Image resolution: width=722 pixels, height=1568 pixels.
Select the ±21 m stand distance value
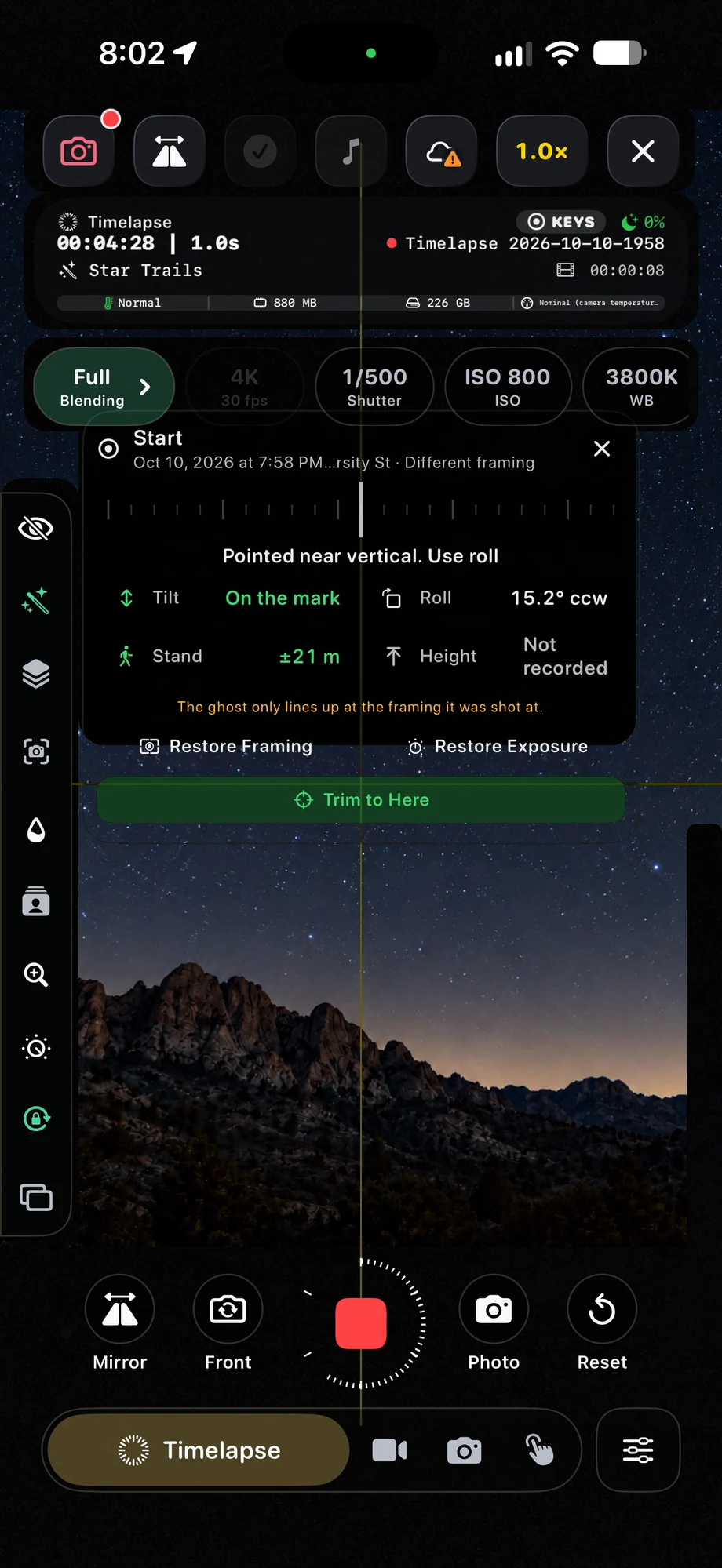tap(309, 657)
